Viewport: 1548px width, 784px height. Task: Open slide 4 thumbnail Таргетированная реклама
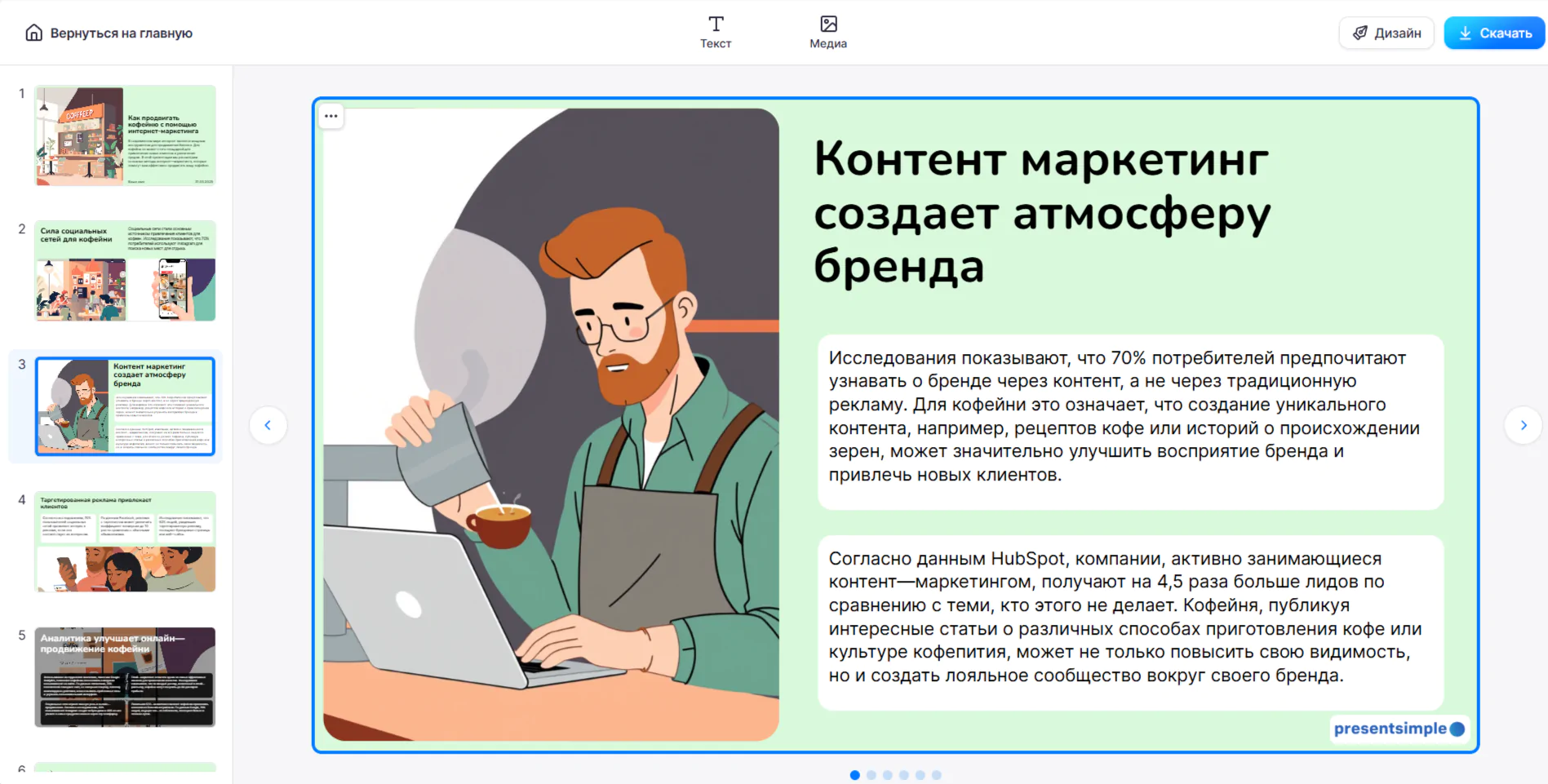(126, 542)
